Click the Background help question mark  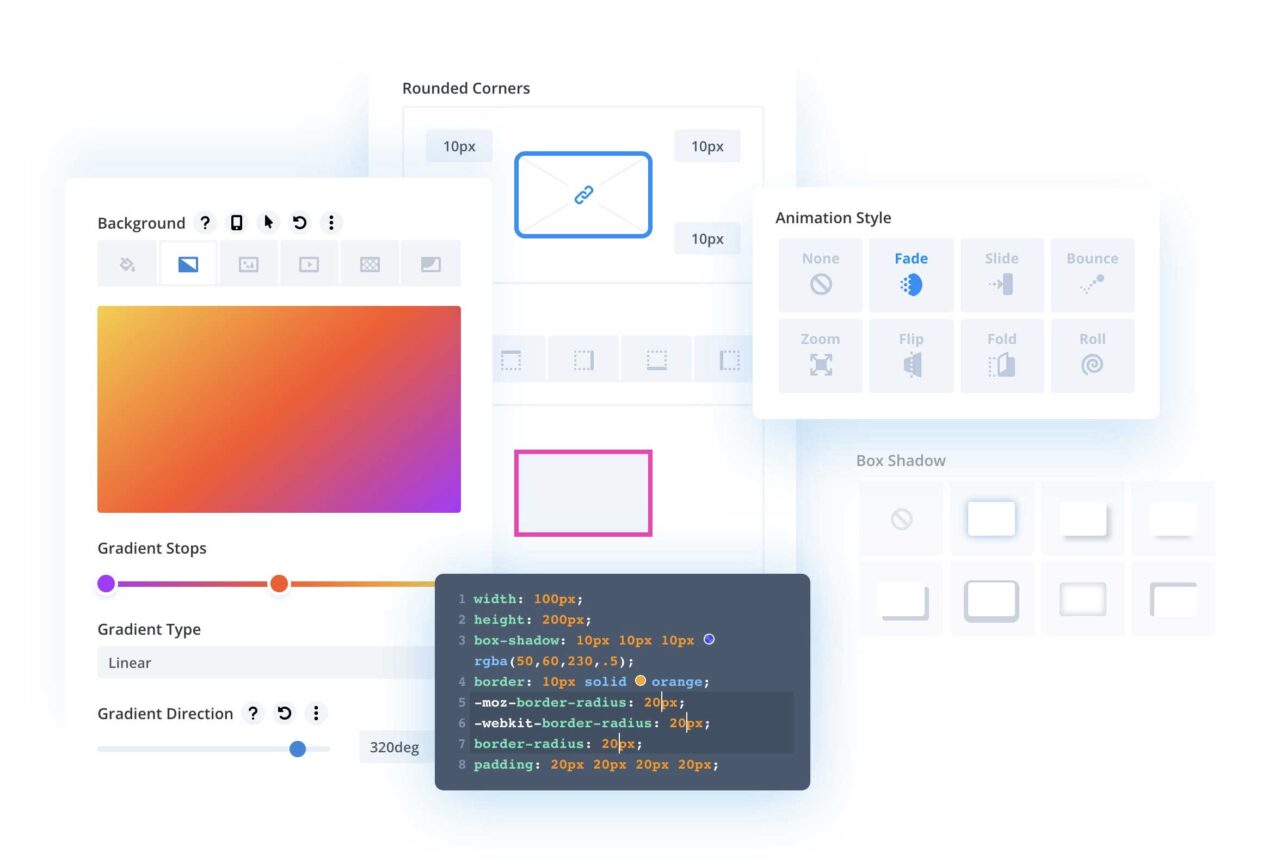coord(205,223)
